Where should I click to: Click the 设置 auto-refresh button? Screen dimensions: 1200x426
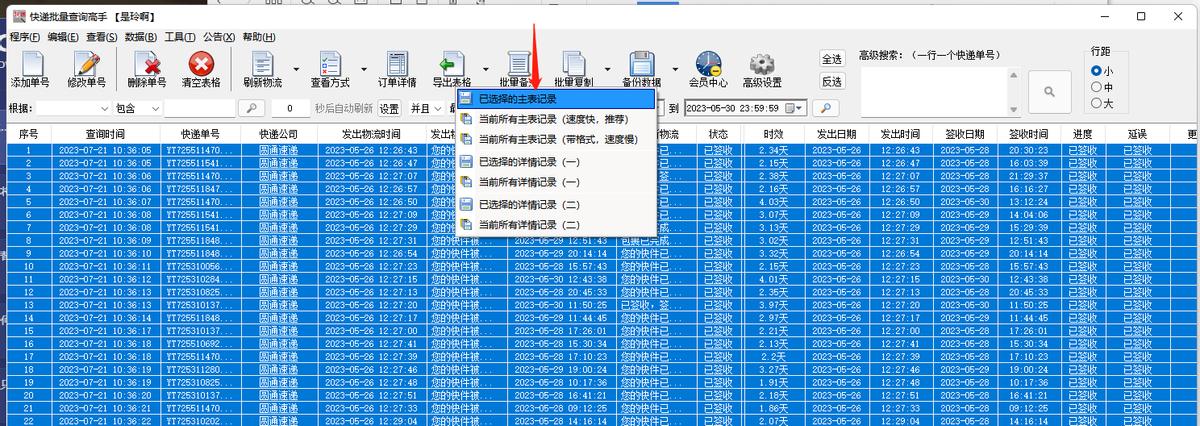click(389, 108)
